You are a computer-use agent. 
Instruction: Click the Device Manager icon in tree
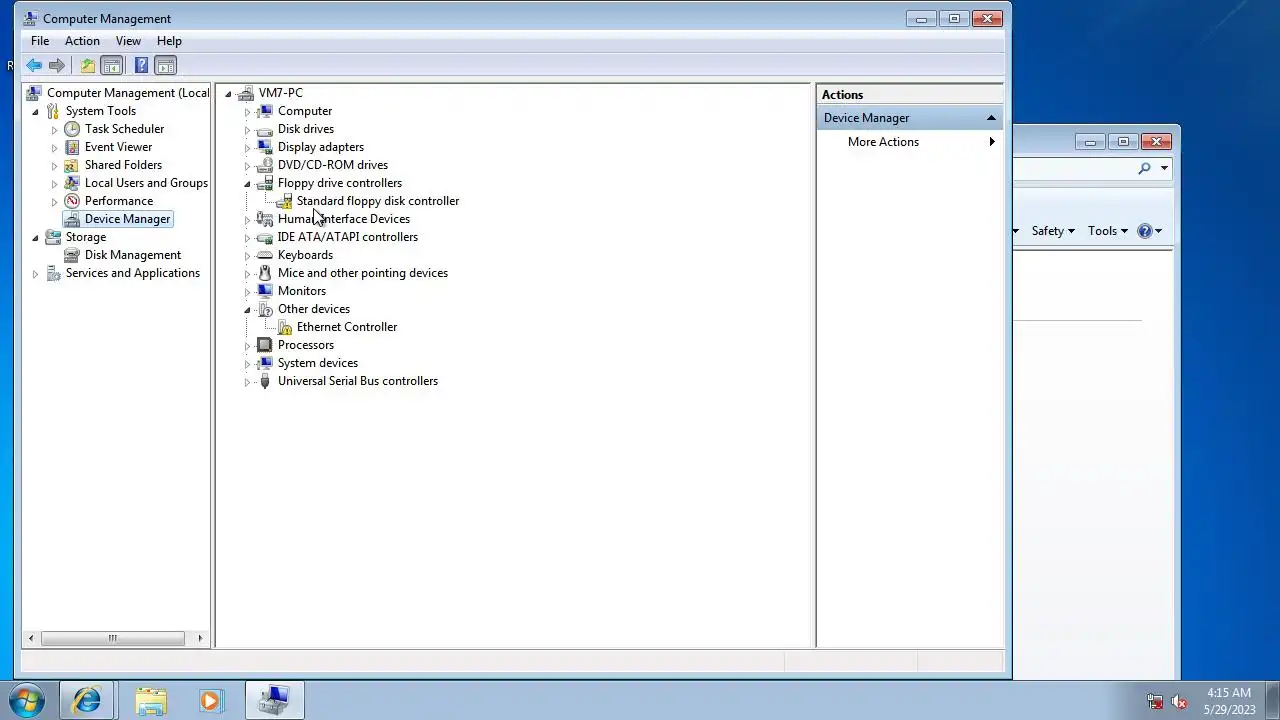click(x=72, y=219)
